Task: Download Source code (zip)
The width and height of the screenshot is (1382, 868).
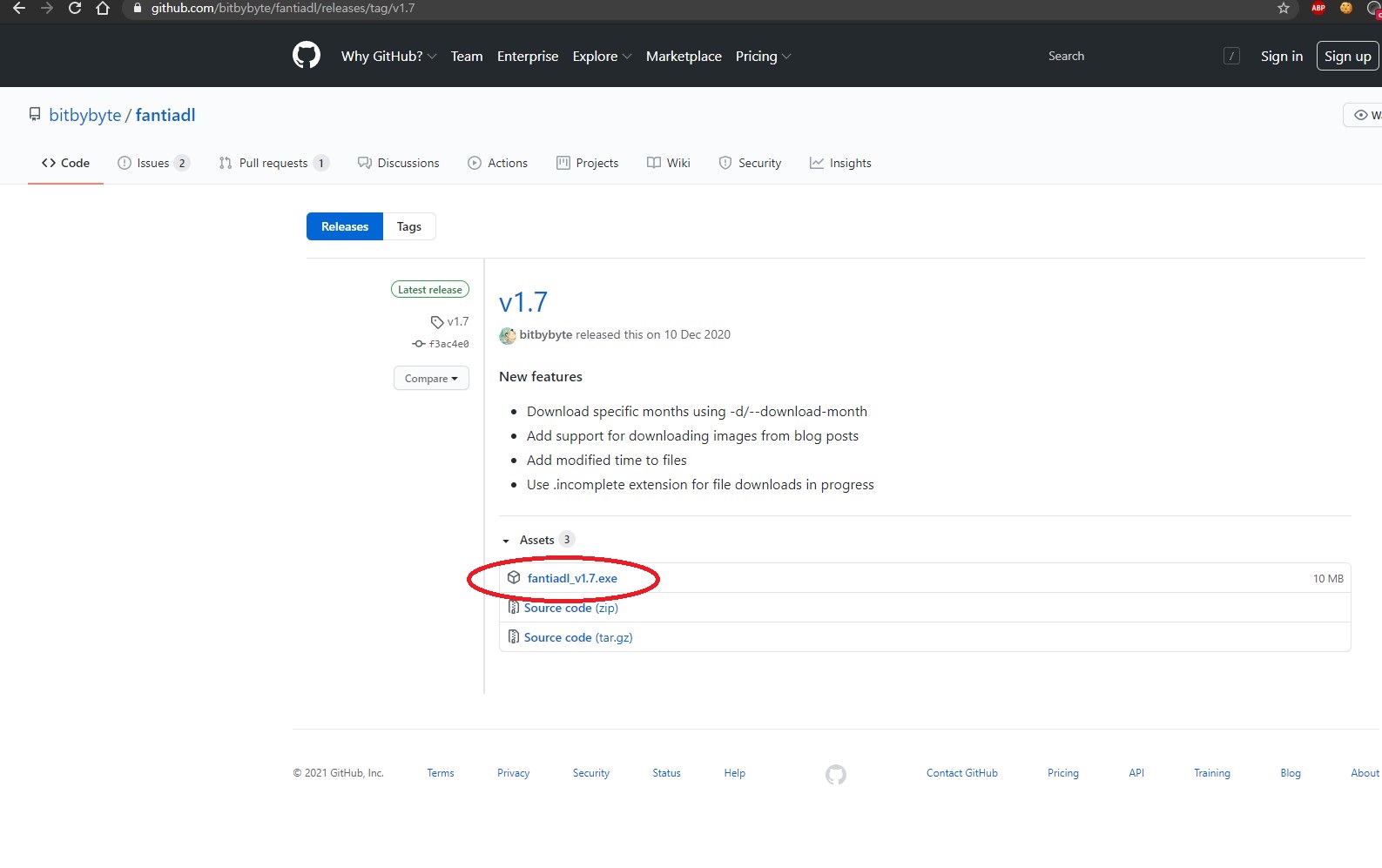Action: coord(571,608)
